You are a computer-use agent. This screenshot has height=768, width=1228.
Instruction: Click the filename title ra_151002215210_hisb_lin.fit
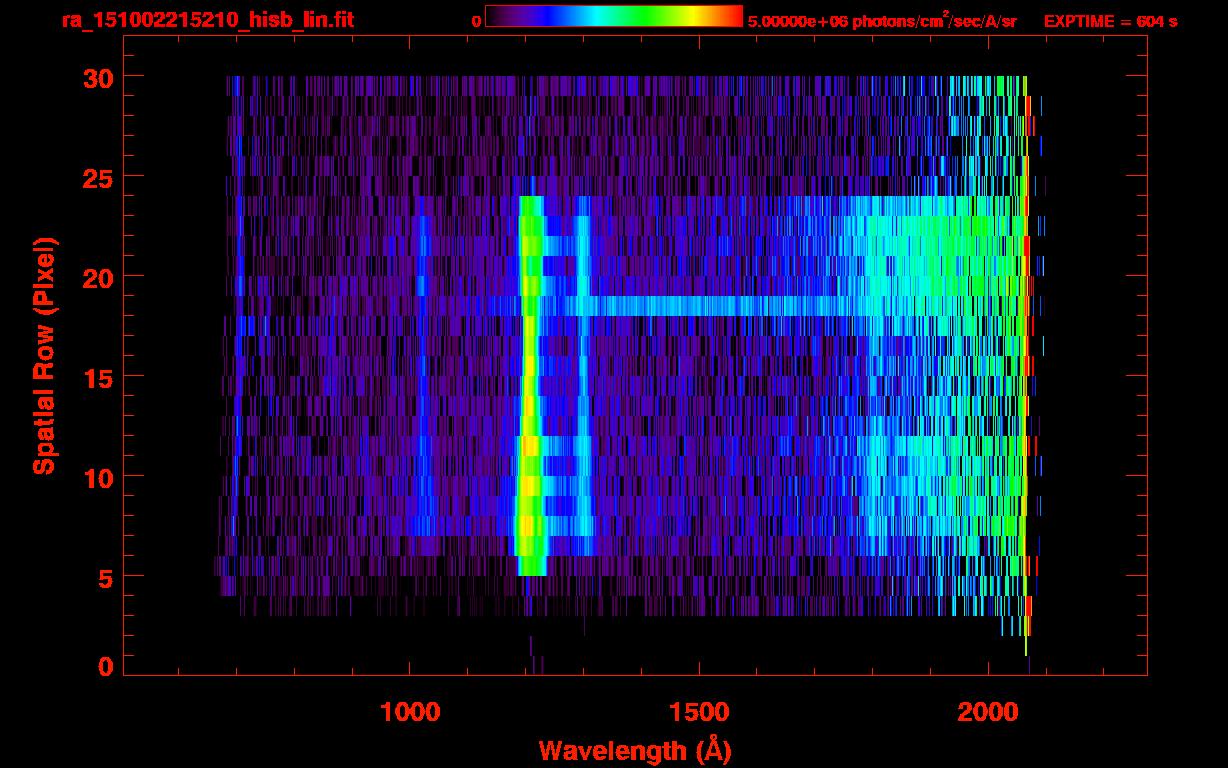pos(207,20)
